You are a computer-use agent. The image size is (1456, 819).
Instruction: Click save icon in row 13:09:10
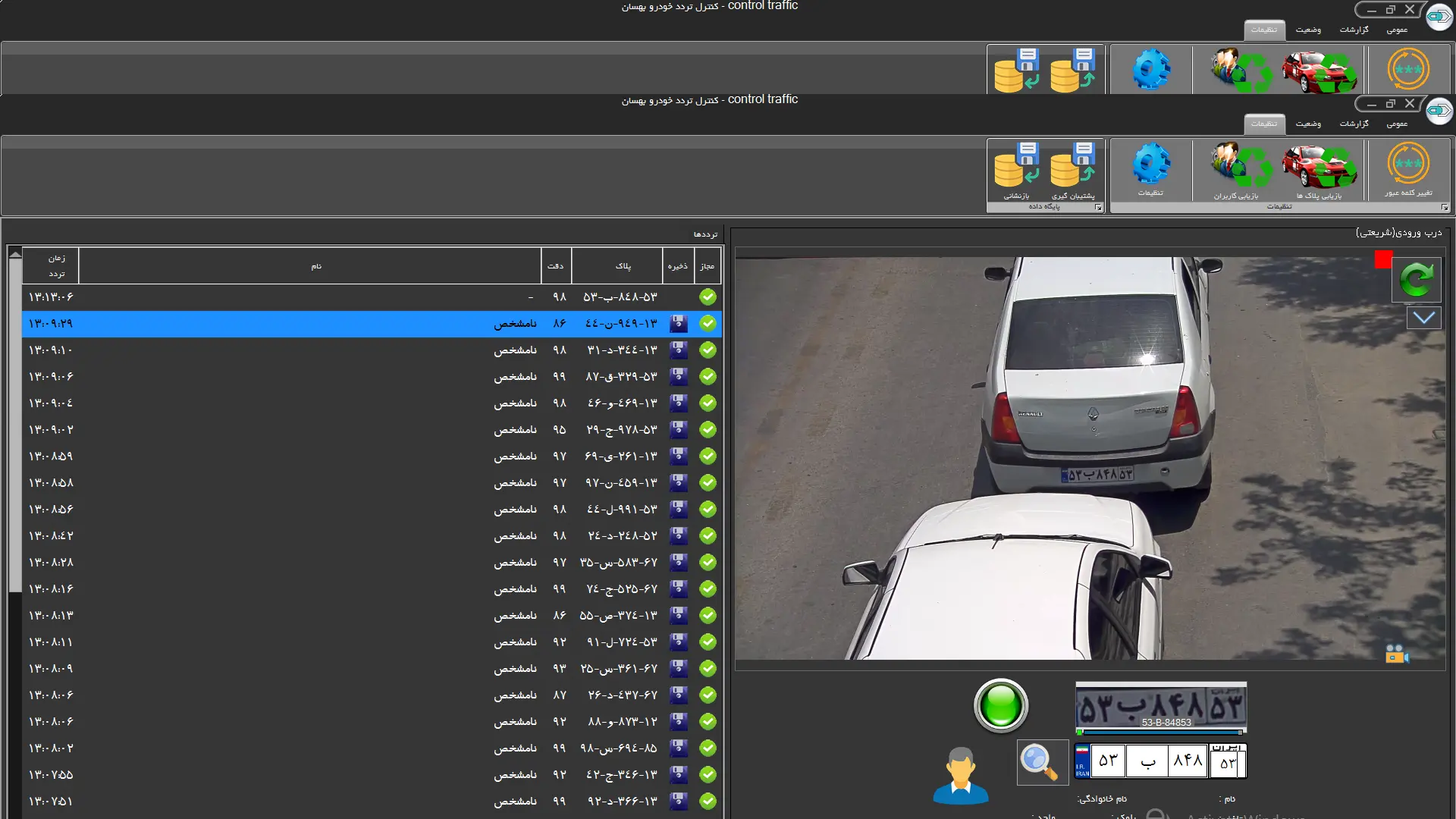pos(679,350)
